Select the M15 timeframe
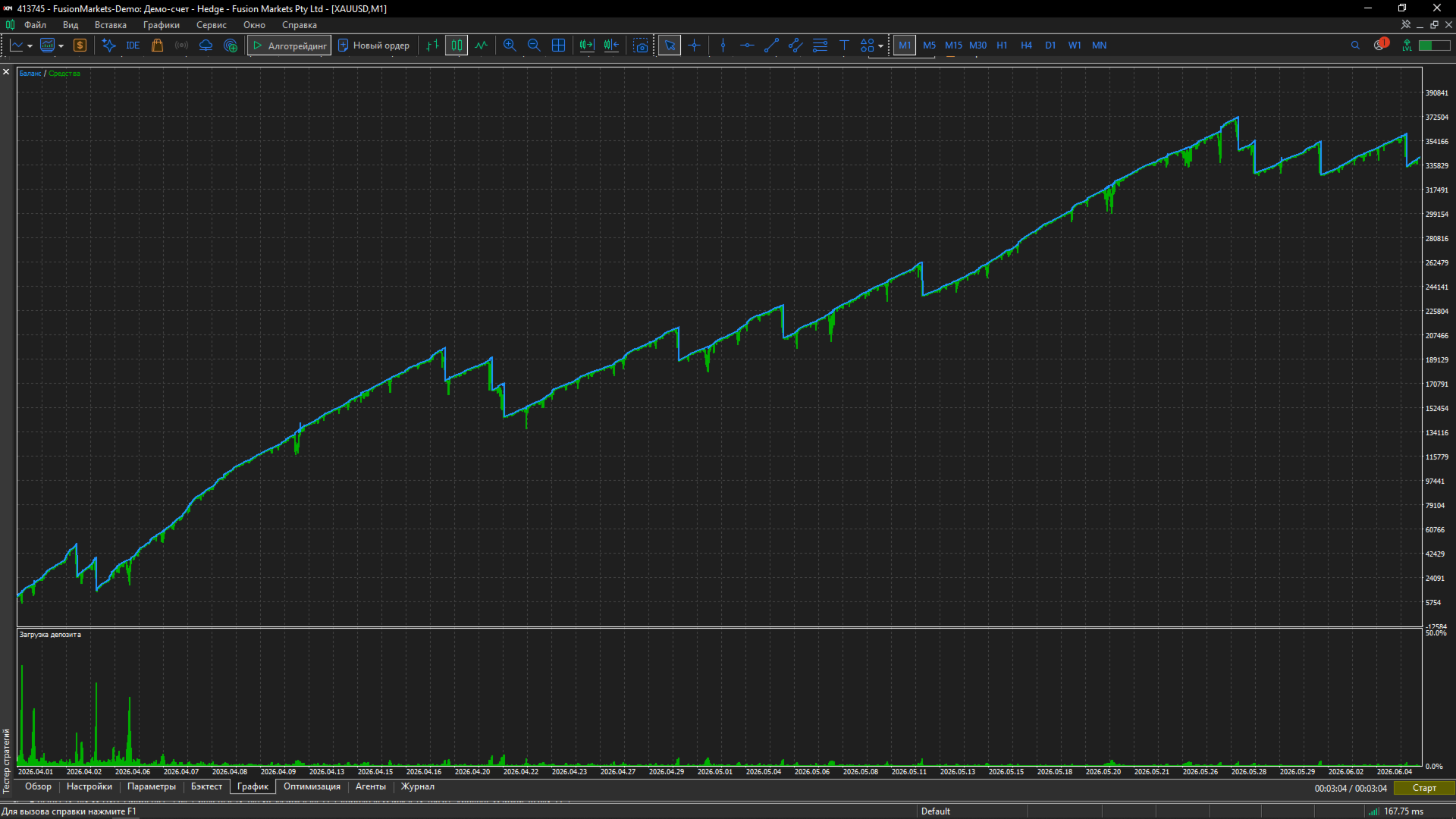The height and width of the screenshot is (819, 1456). point(953,45)
